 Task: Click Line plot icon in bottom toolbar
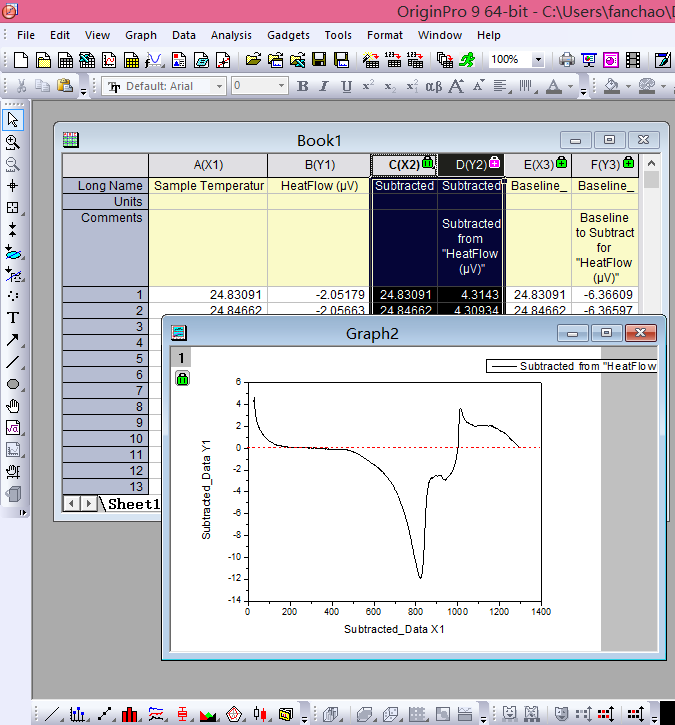(52, 714)
